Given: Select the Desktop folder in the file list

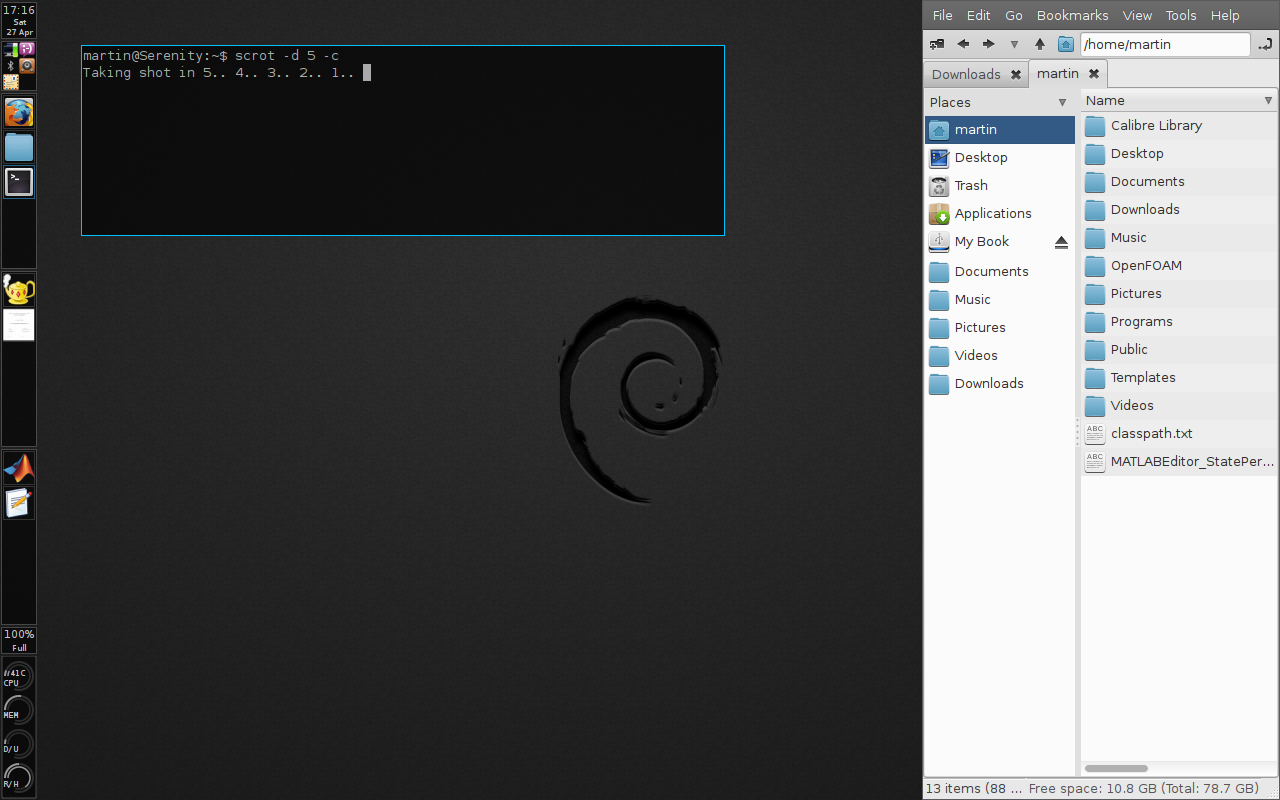Looking at the screenshot, I should click(1179, 154).
